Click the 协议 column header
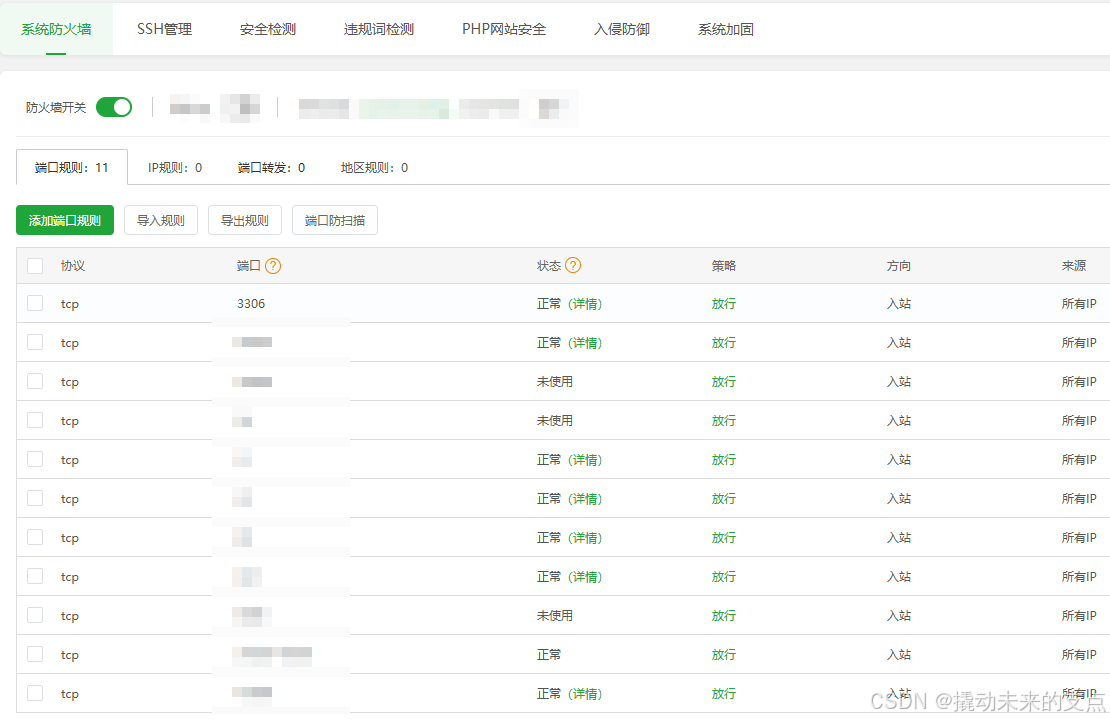This screenshot has width=1110, height=721. coord(73,266)
